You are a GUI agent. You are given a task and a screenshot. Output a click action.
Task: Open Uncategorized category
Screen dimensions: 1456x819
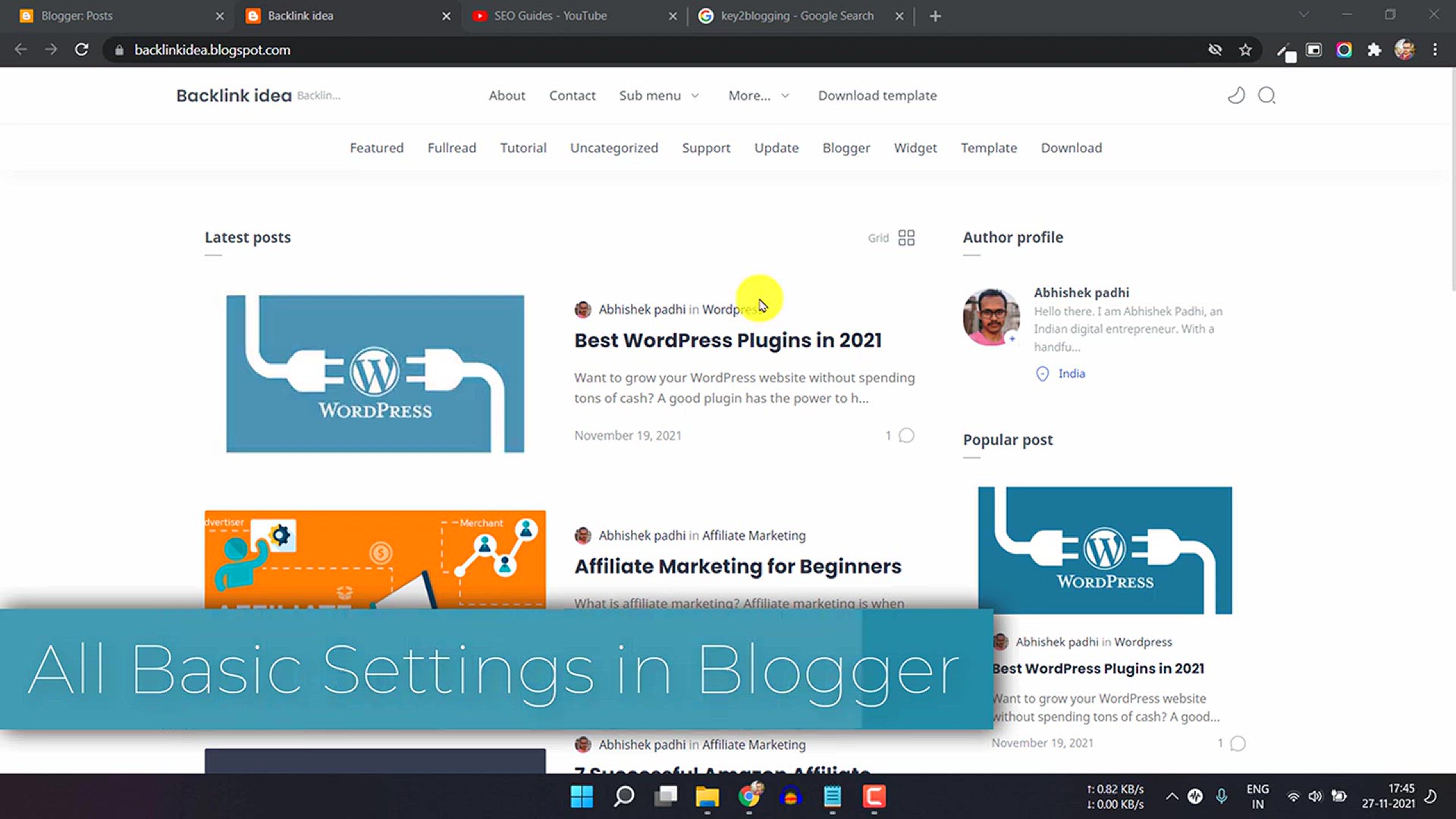click(x=614, y=148)
